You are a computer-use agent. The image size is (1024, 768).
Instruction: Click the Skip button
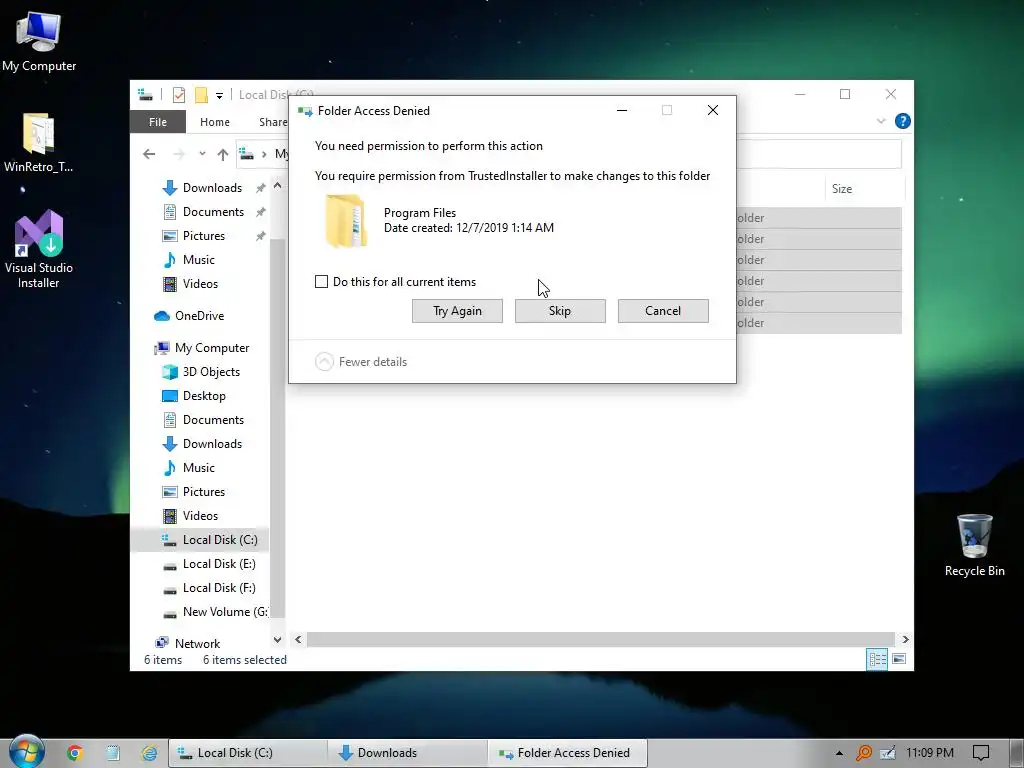click(560, 311)
